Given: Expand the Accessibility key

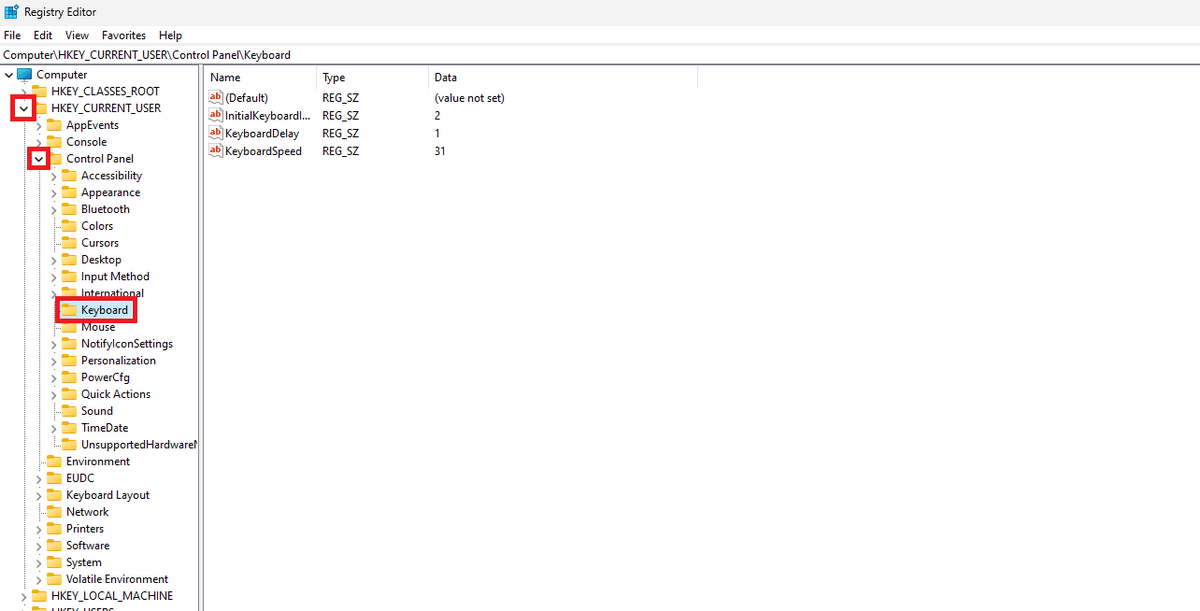Looking at the screenshot, I should pos(54,176).
